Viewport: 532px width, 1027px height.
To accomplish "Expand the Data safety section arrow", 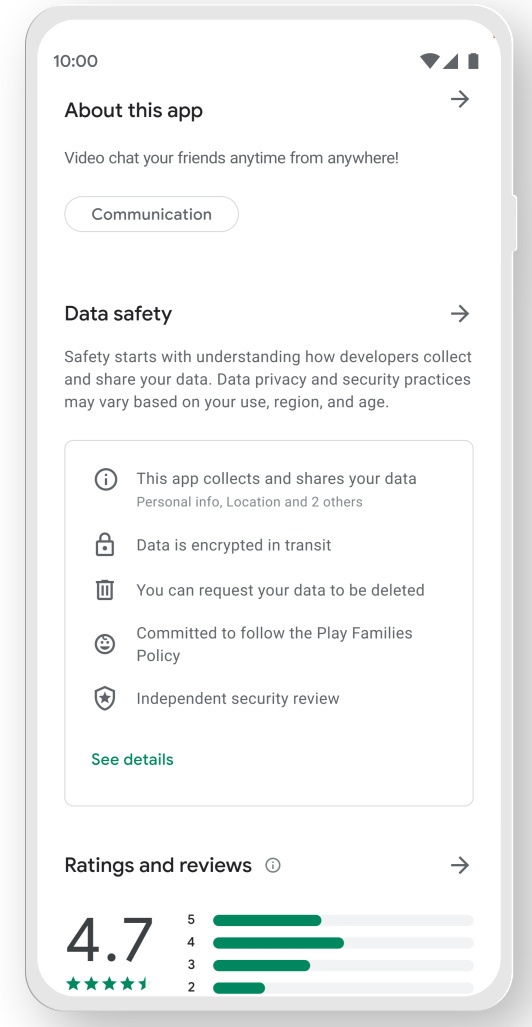I will (x=460, y=314).
